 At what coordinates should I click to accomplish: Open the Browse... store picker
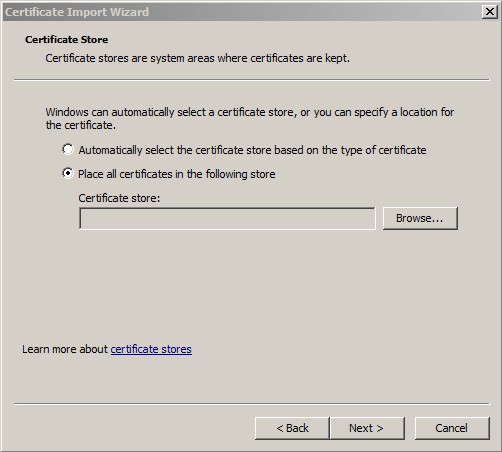point(420,218)
